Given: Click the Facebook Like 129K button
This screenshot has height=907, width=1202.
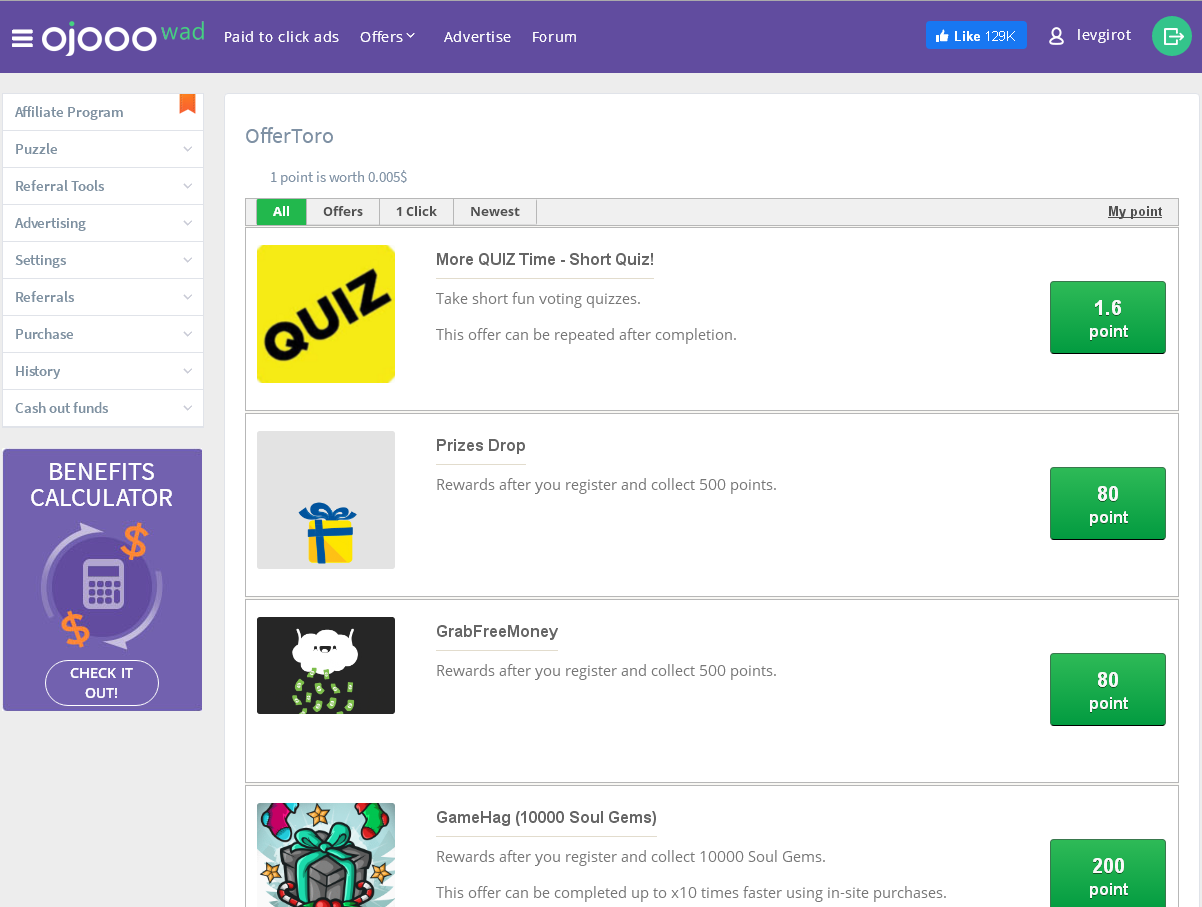Looking at the screenshot, I should pyautogui.click(x=976, y=36).
